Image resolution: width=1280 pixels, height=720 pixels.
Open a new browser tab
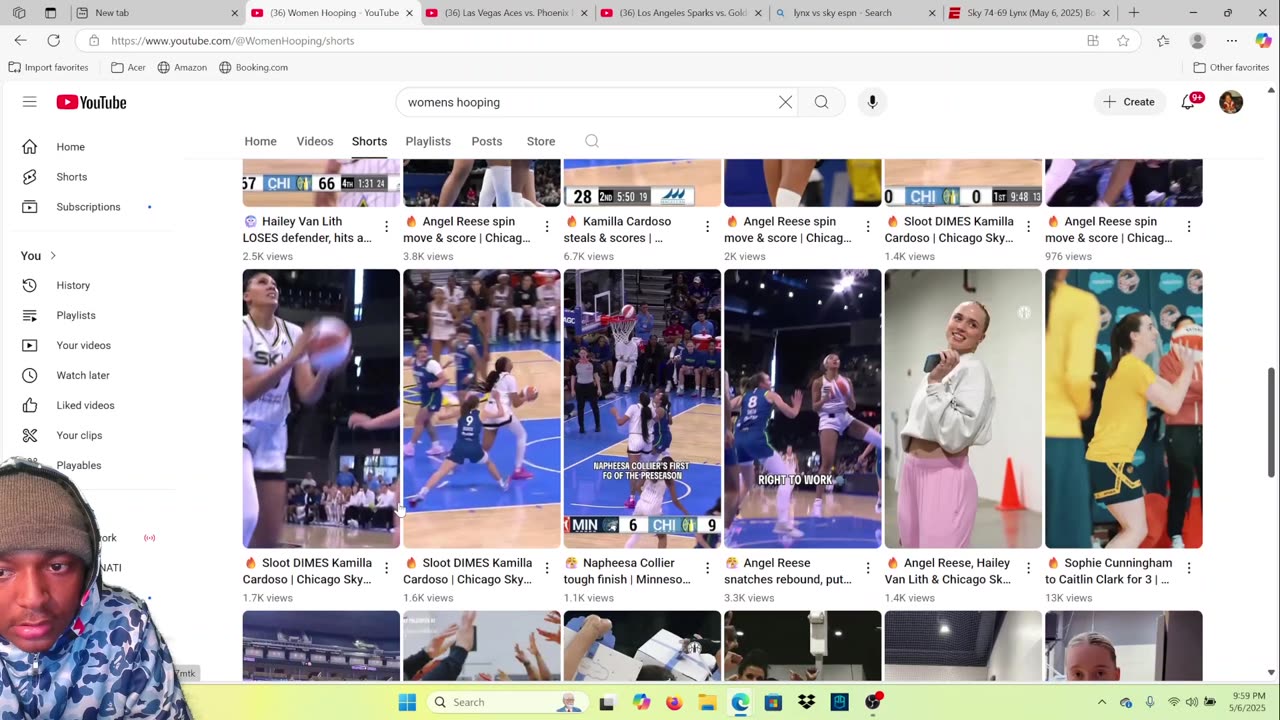pyautogui.click(x=1134, y=13)
